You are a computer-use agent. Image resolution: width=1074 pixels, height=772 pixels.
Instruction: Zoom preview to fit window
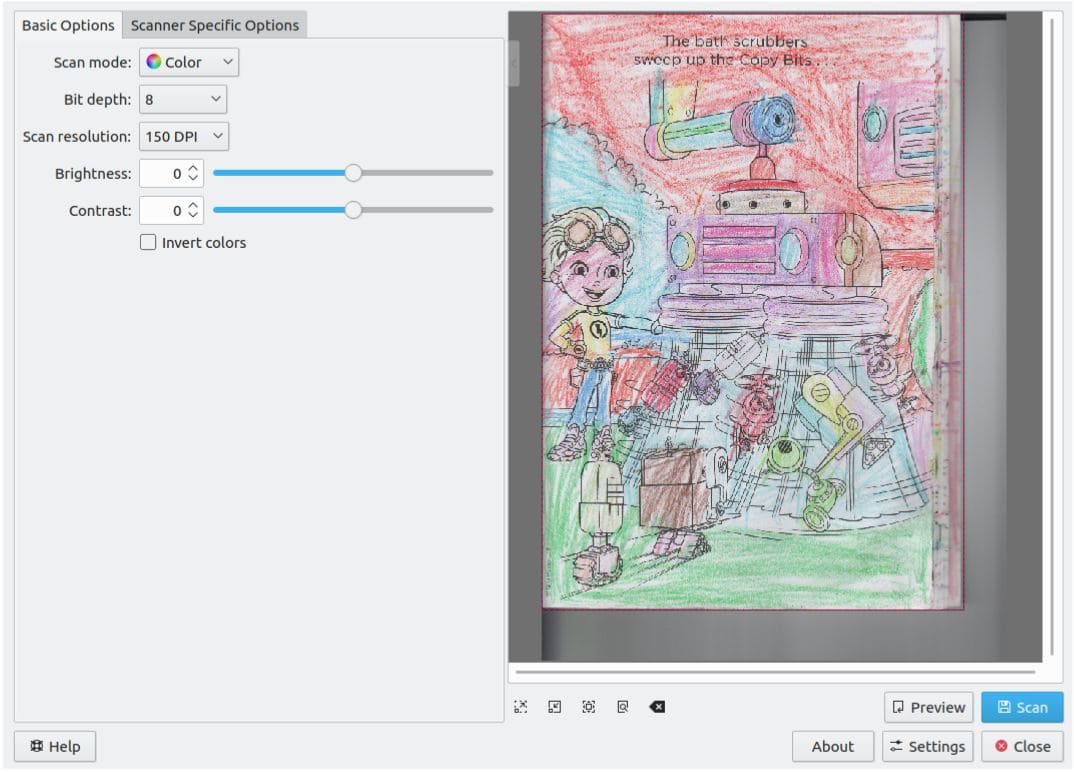click(521, 706)
